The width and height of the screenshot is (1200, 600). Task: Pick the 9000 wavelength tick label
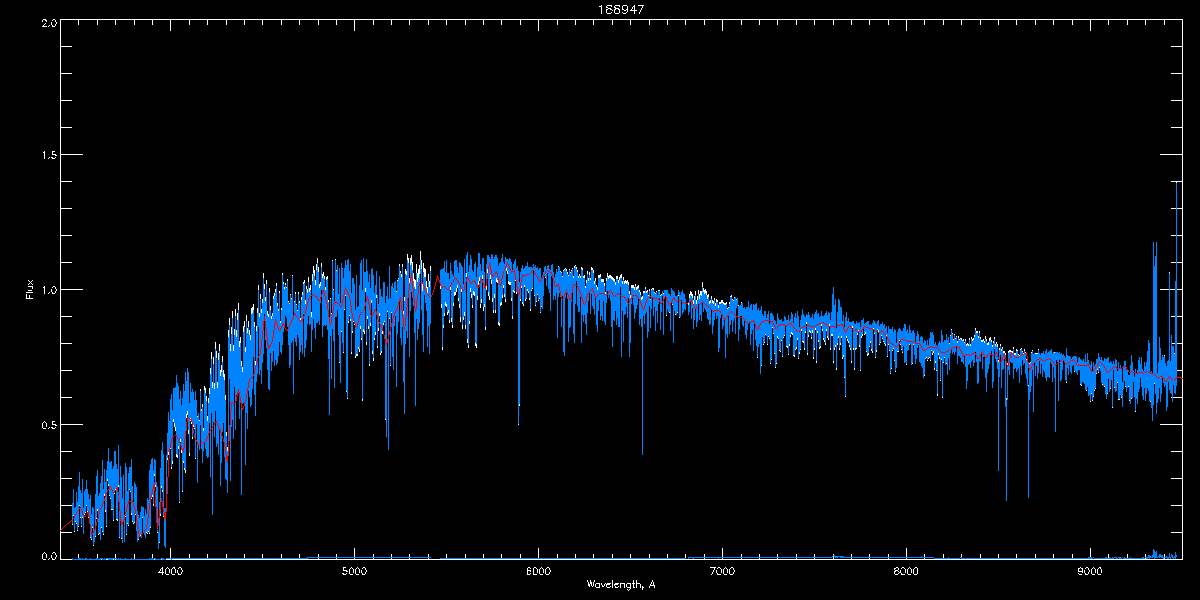coord(1090,571)
